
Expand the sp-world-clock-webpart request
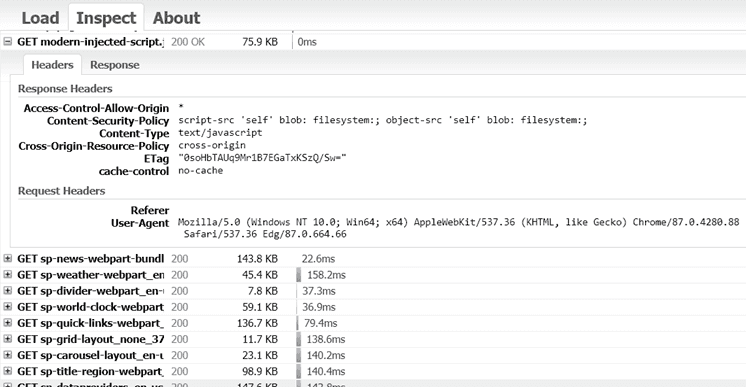tap(8, 307)
